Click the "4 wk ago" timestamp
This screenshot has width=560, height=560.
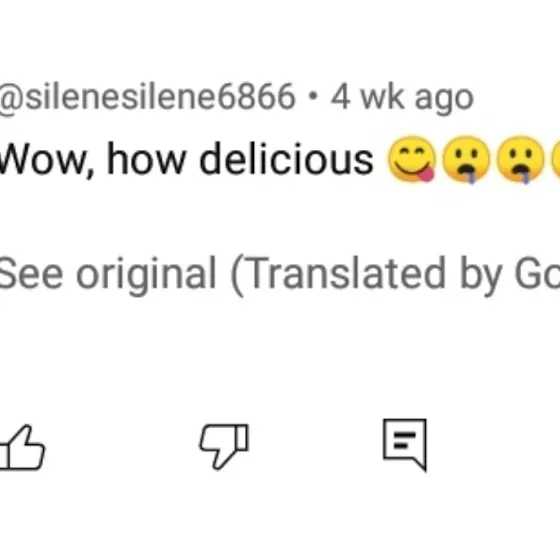tap(402, 97)
